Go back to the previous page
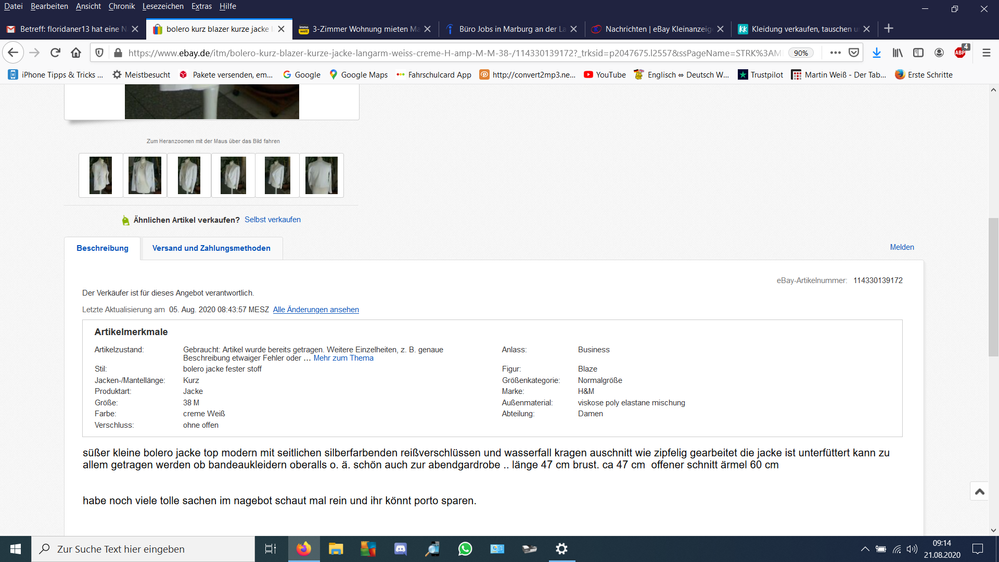This screenshot has width=999, height=562. pyautogui.click(x=13, y=53)
